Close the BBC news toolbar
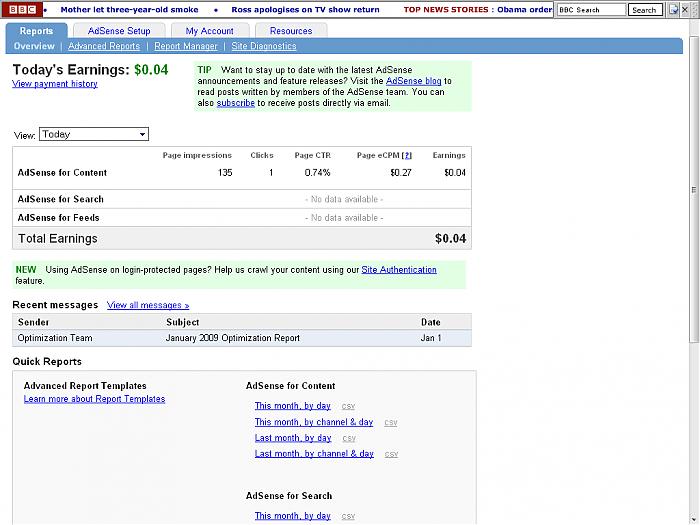Screen dimensions: 700x525 click(685, 9)
